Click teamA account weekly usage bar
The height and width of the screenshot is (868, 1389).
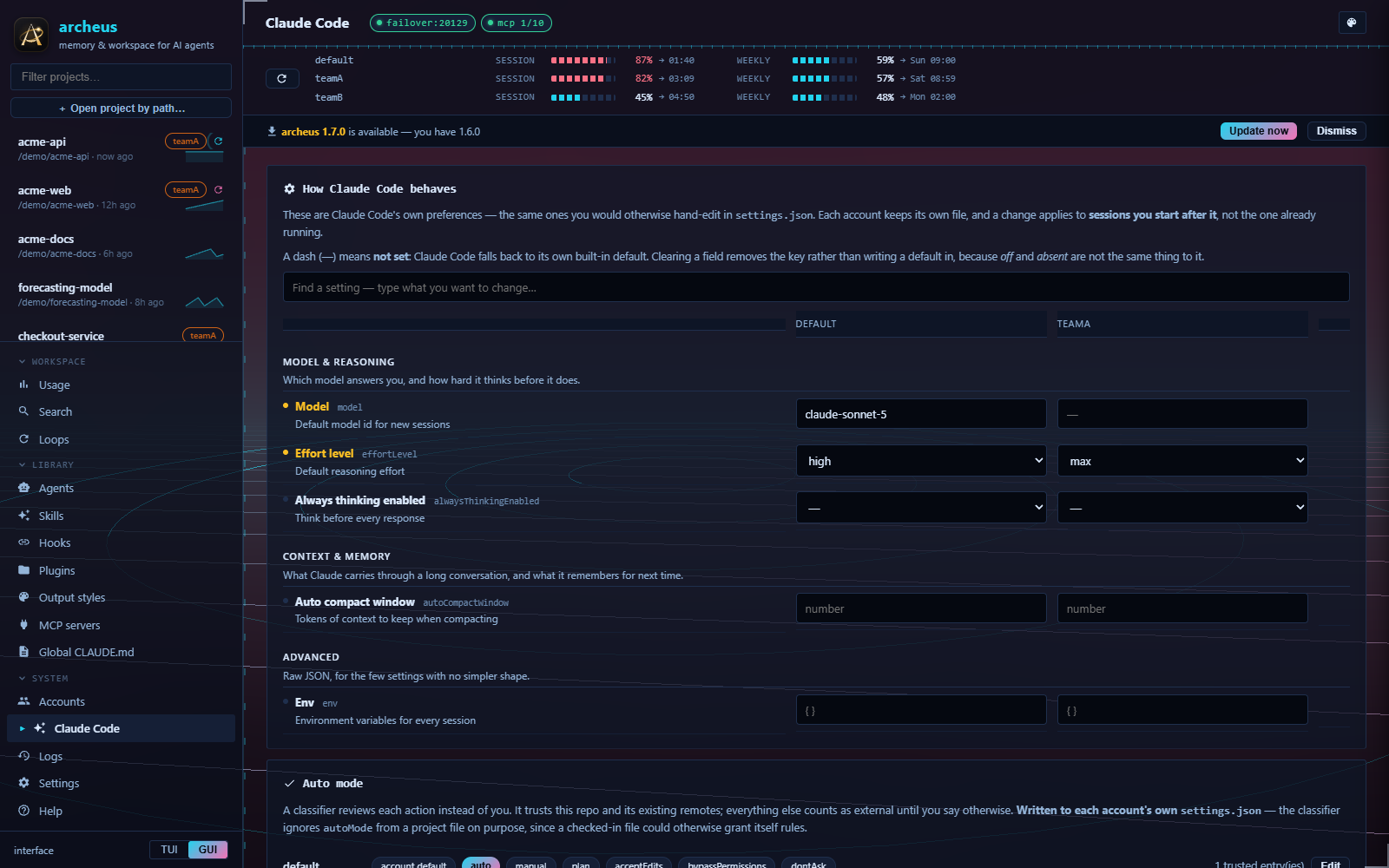click(825, 79)
